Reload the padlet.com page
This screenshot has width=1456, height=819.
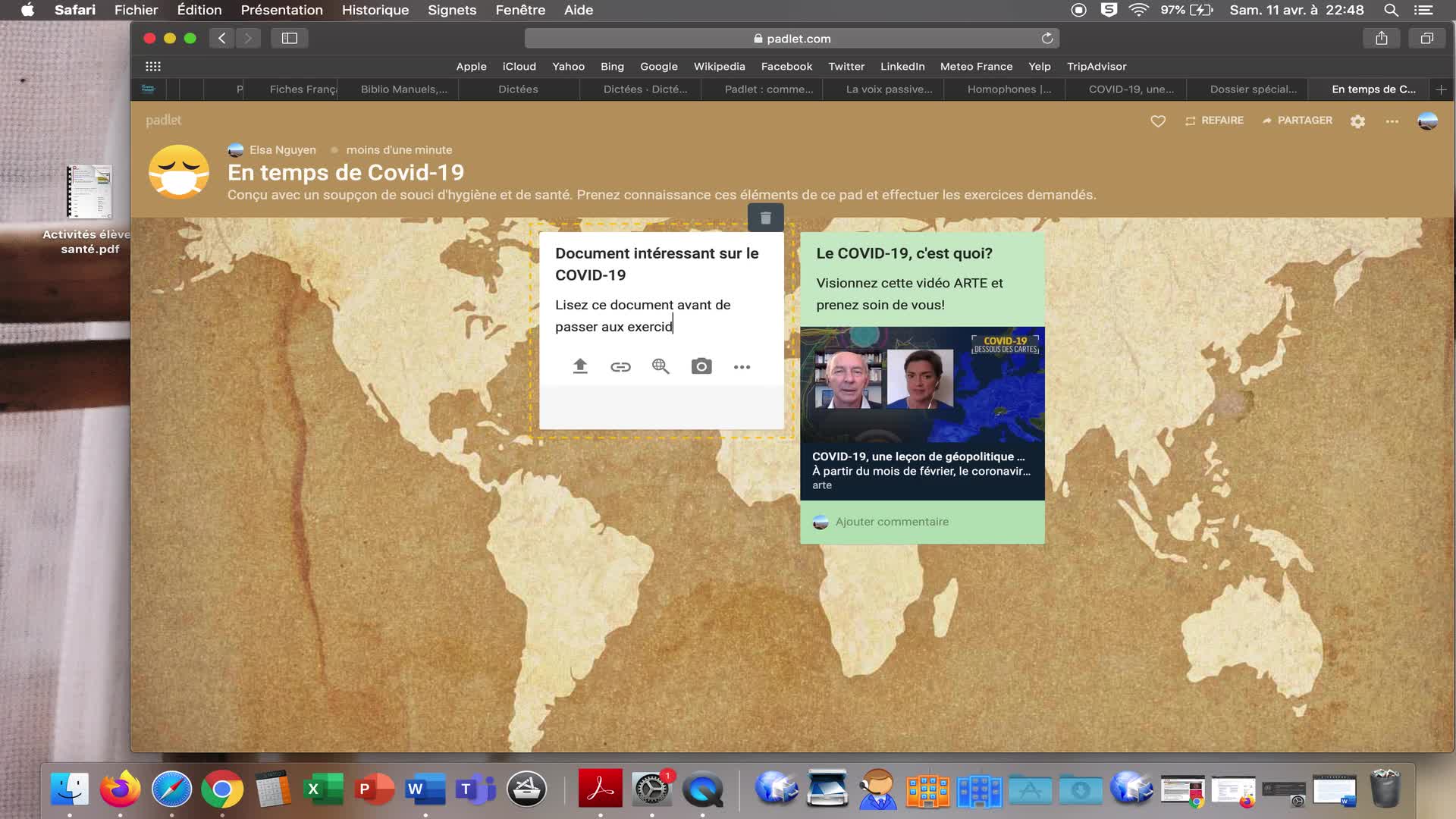pyautogui.click(x=1047, y=38)
